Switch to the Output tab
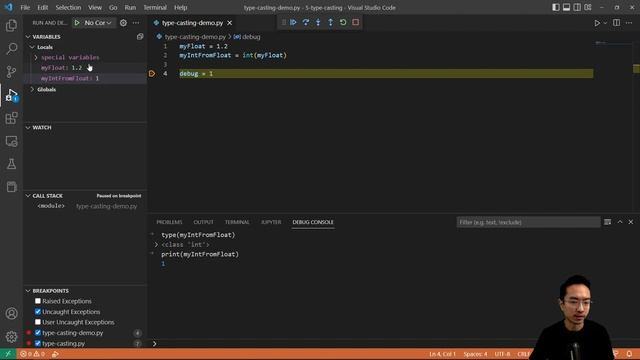 [203, 222]
